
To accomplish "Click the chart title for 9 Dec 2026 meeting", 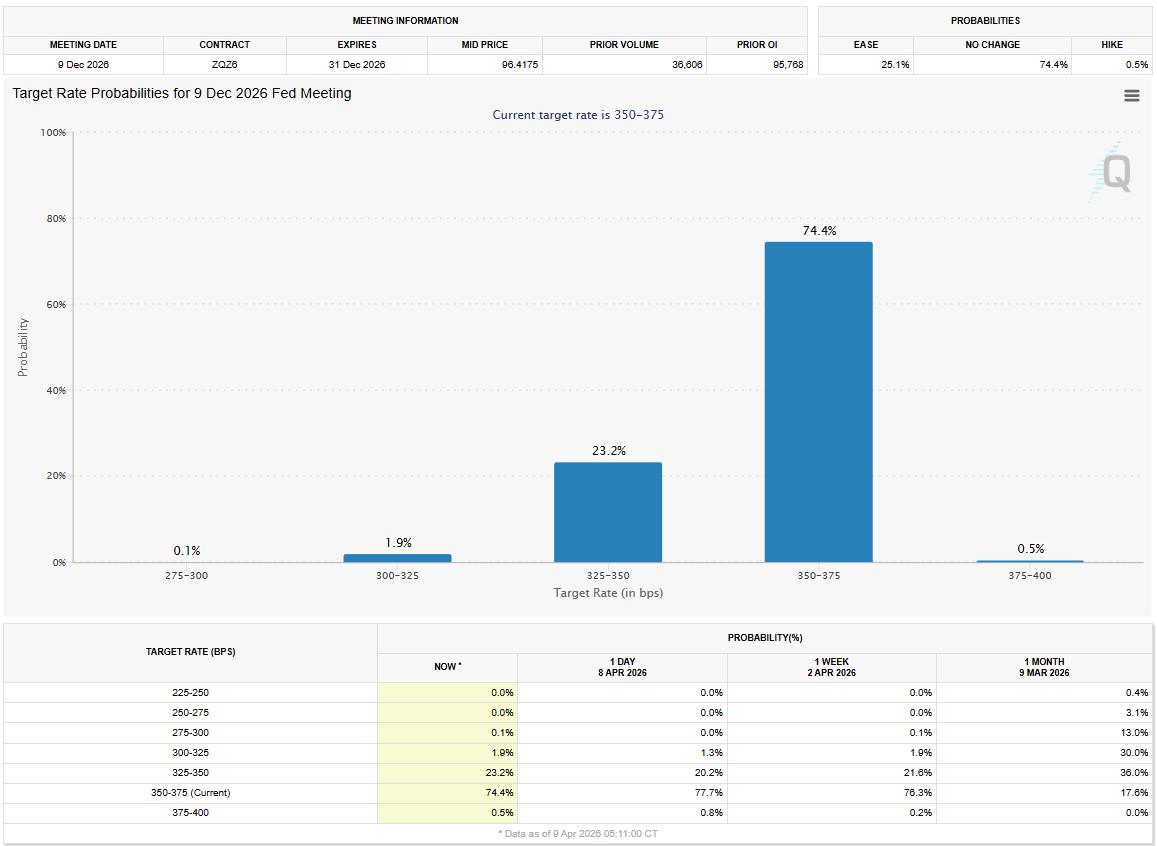I will coord(182,93).
